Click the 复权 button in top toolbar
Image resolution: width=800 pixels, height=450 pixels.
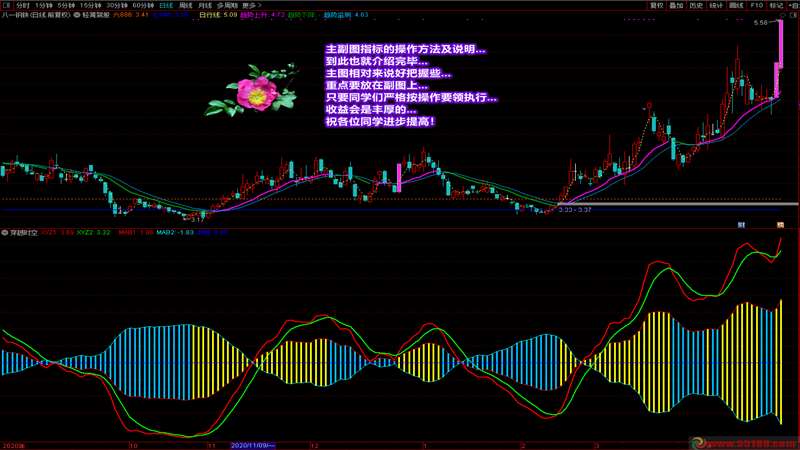click(x=657, y=5)
